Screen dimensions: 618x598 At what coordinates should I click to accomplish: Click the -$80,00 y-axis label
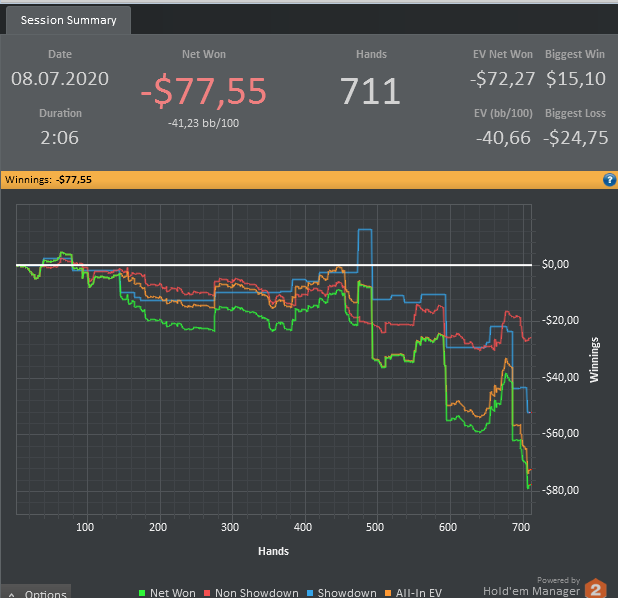point(560,490)
